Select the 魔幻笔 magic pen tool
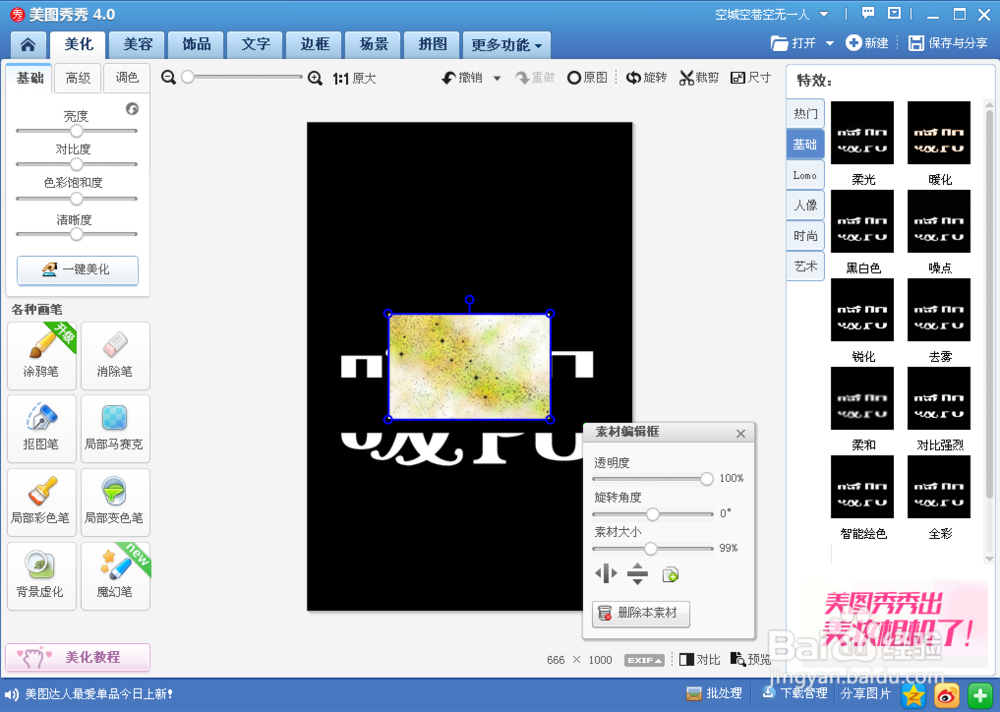 [x=115, y=576]
